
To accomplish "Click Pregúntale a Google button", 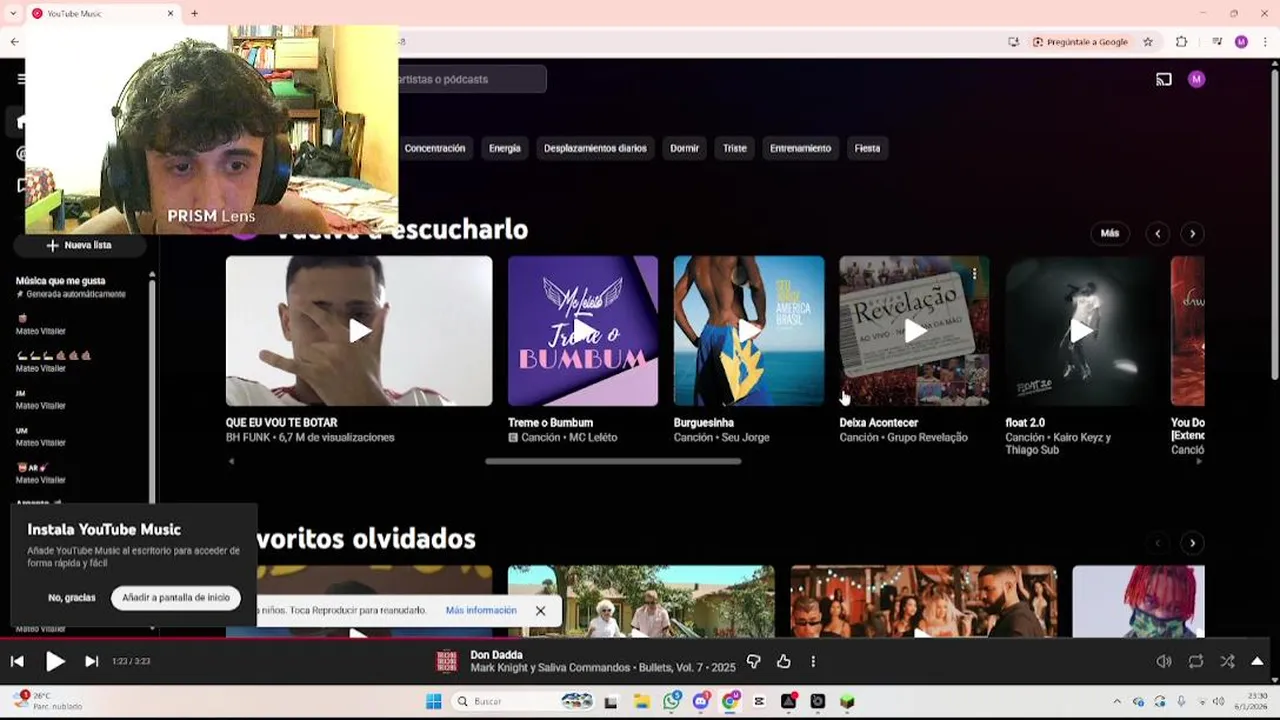I will [1080, 42].
